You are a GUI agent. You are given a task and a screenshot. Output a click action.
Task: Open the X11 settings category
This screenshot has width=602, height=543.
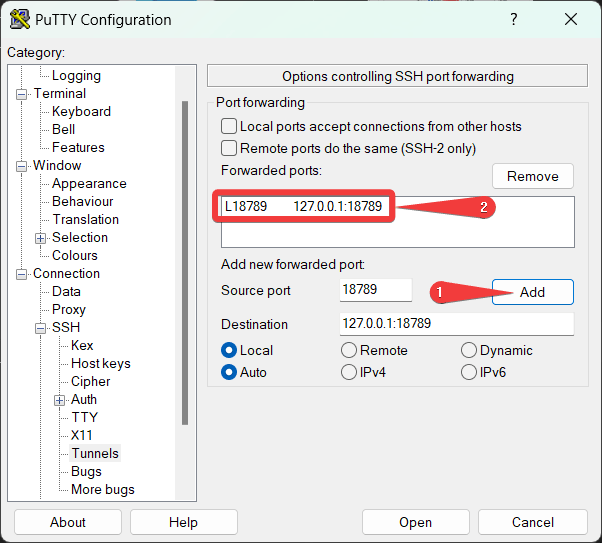(81, 435)
